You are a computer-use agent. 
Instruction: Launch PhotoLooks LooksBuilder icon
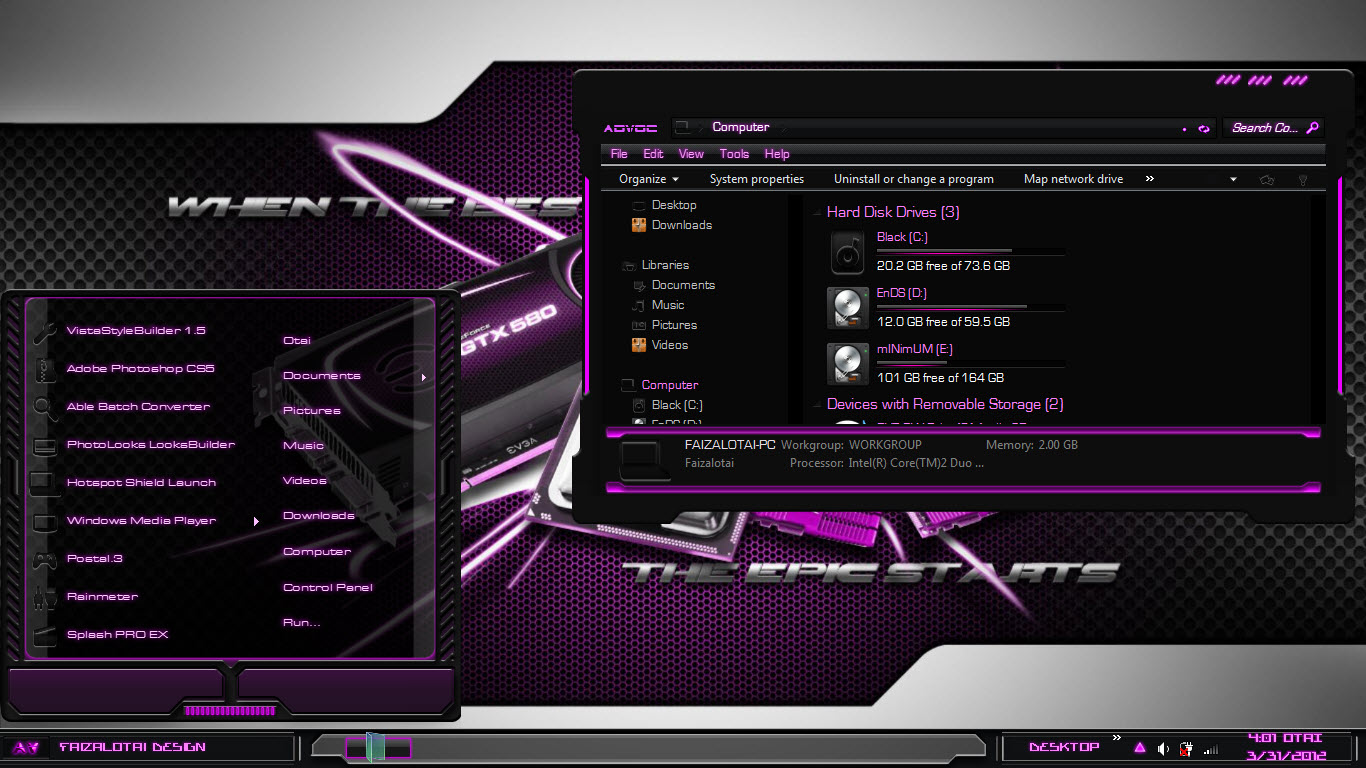click(44, 445)
